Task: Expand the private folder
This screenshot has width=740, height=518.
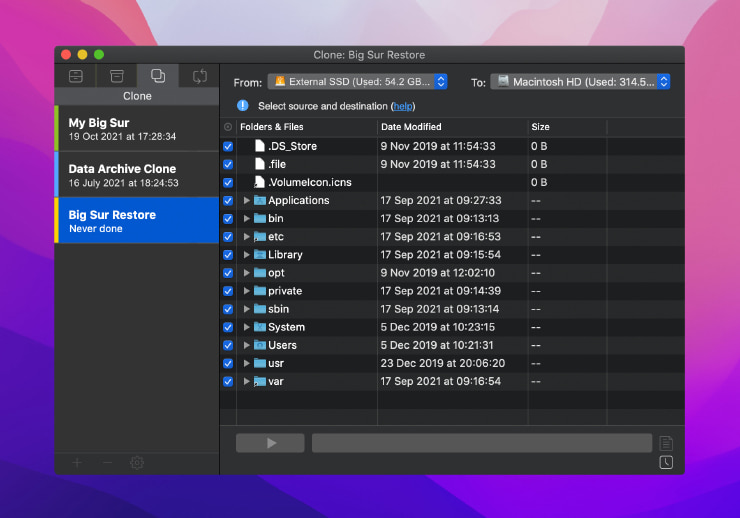Action: click(246, 291)
